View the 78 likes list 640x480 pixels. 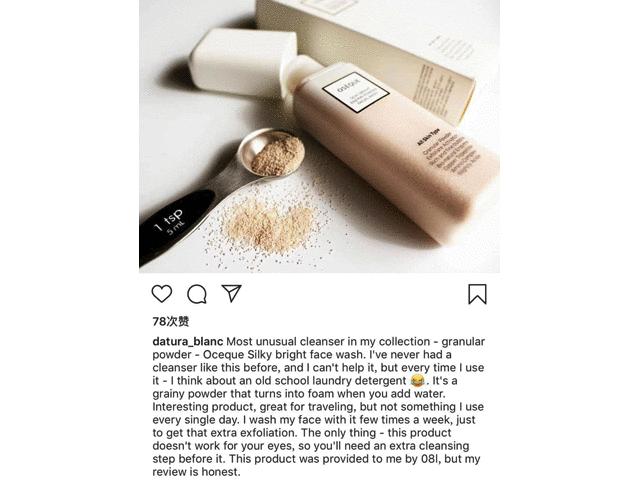tap(171, 322)
